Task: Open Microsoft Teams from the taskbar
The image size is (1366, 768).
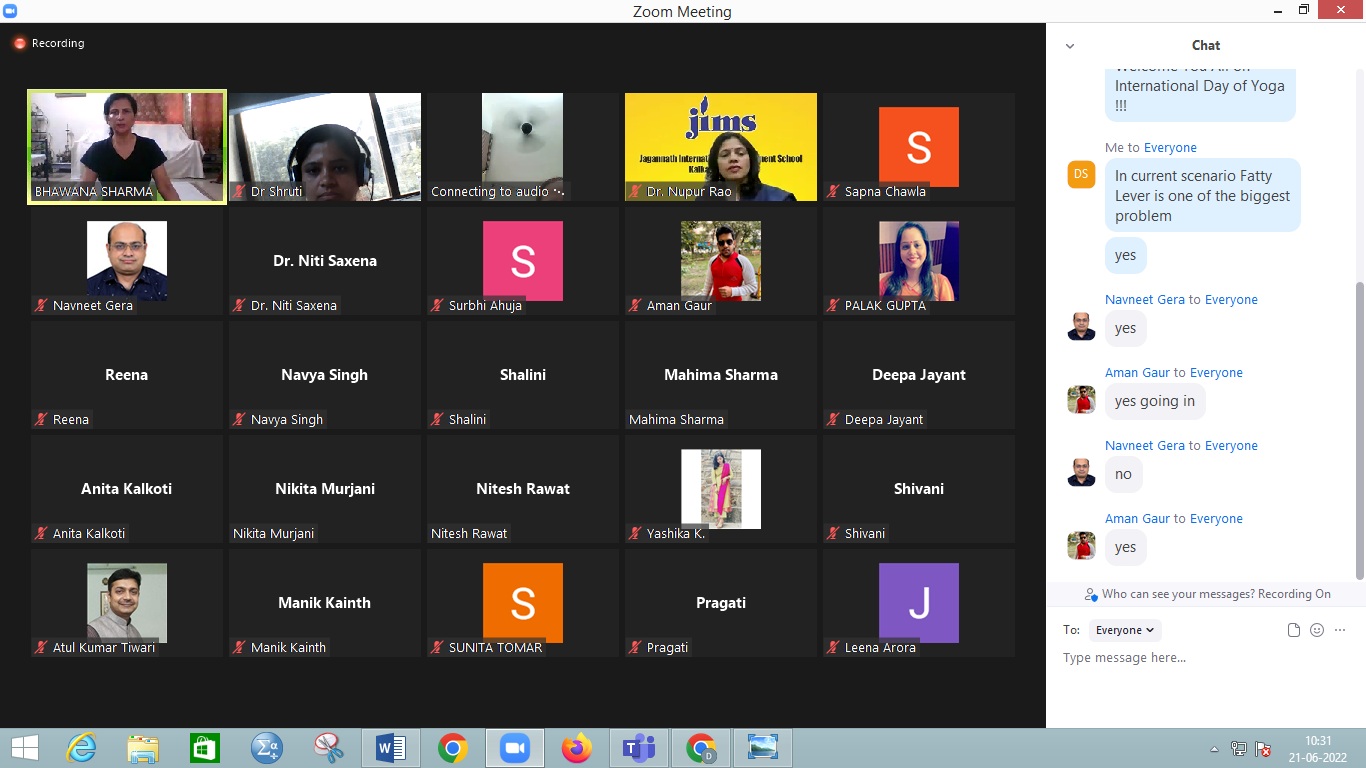Action: click(x=638, y=748)
